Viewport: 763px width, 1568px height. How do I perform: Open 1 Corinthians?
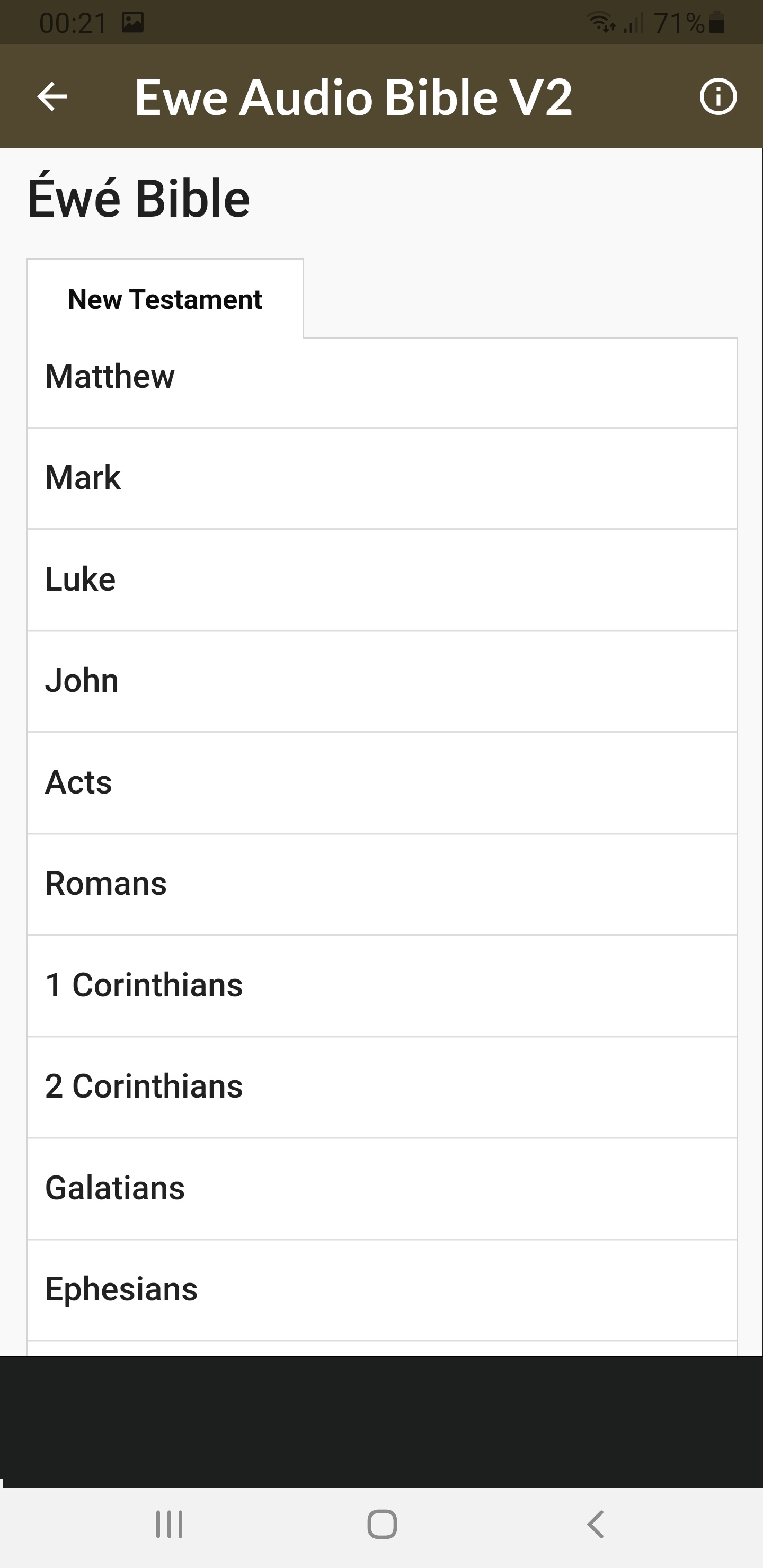(382, 985)
